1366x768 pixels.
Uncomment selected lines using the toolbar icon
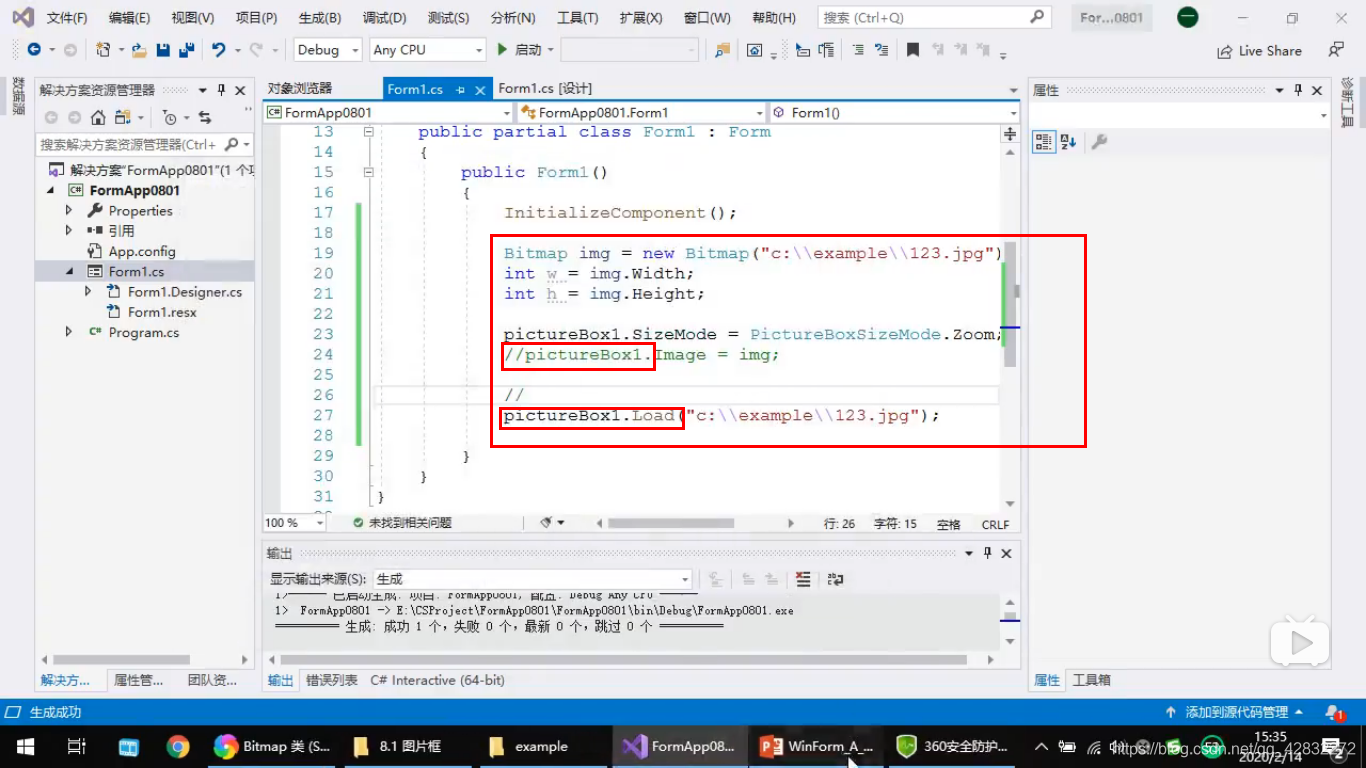(881, 50)
